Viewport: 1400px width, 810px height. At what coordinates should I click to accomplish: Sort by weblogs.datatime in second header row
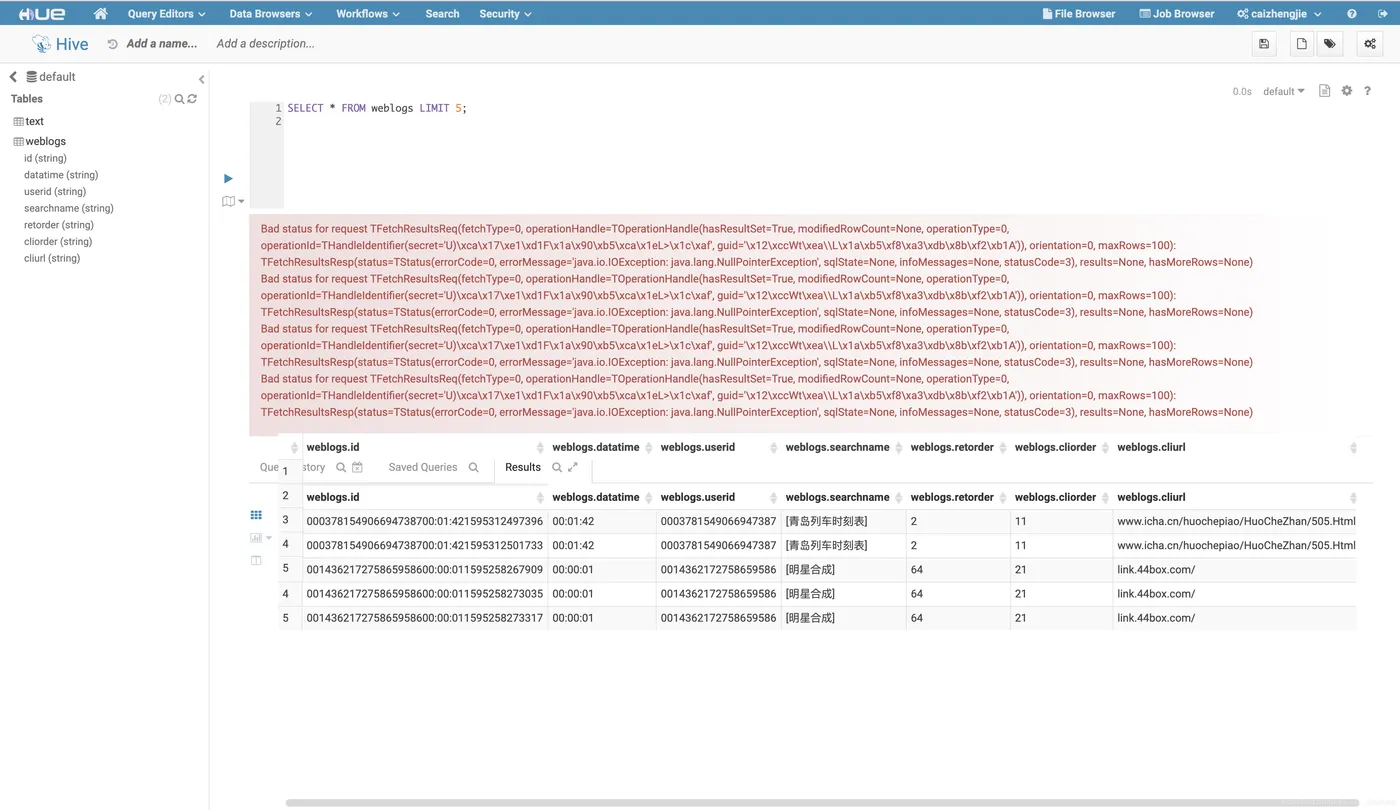(602, 497)
